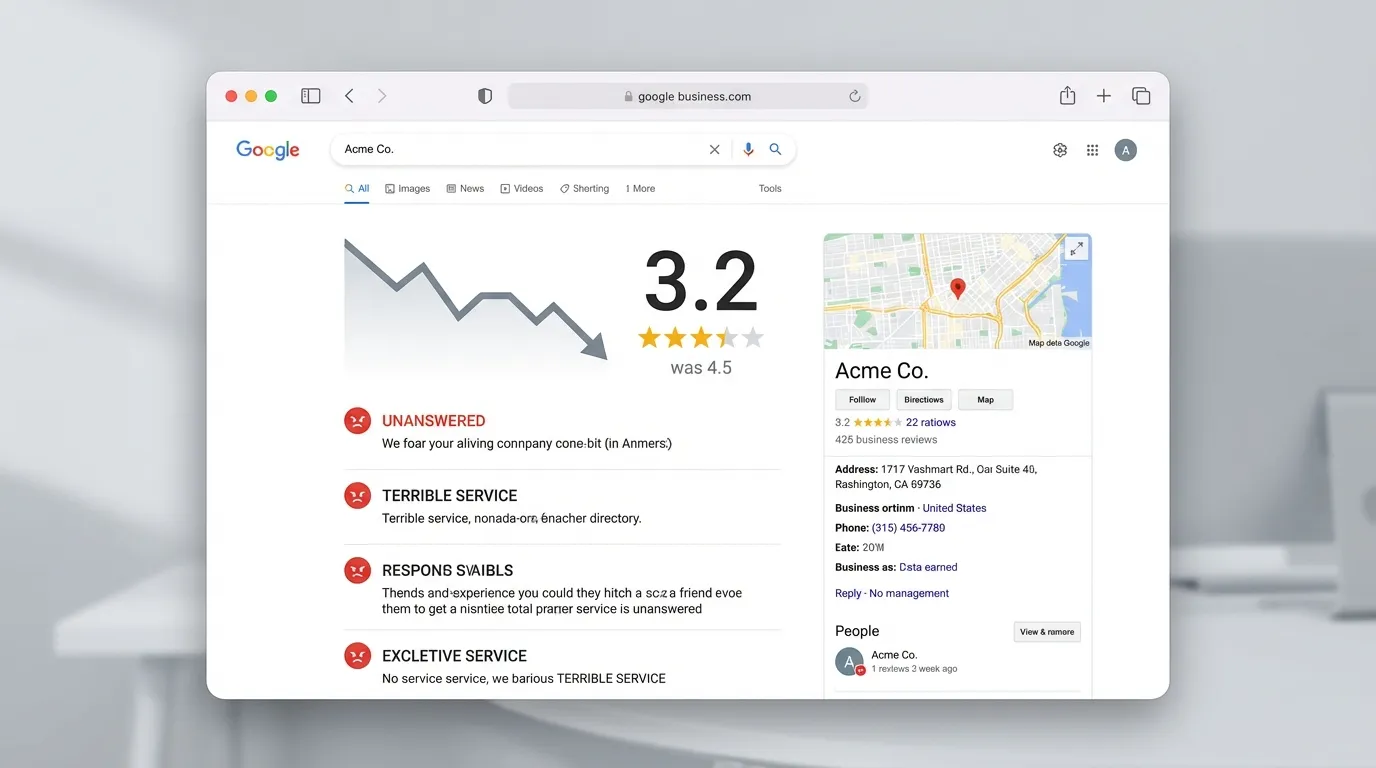Image resolution: width=1376 pixels, height=768 pixels.
Task: Expand the More search options menu
Action: pos(641,188)
